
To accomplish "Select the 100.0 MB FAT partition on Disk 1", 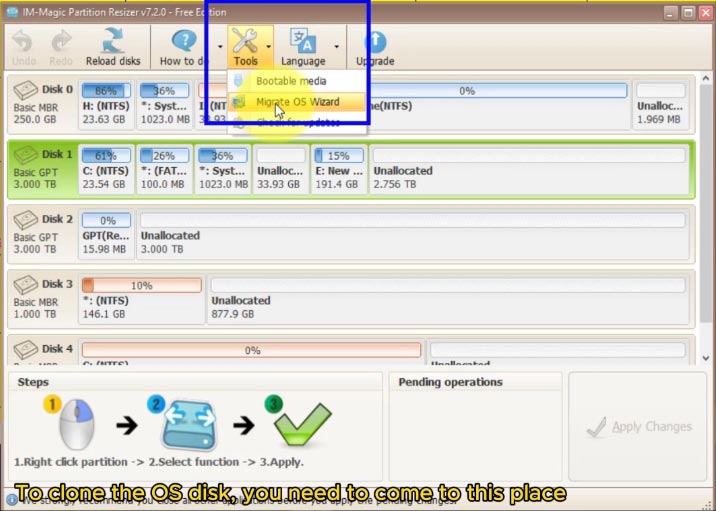I will (164, 169).
